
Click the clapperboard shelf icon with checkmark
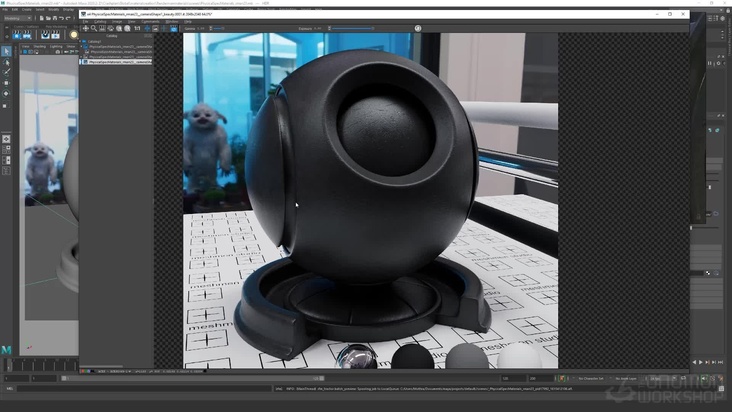tap(45, 35)
